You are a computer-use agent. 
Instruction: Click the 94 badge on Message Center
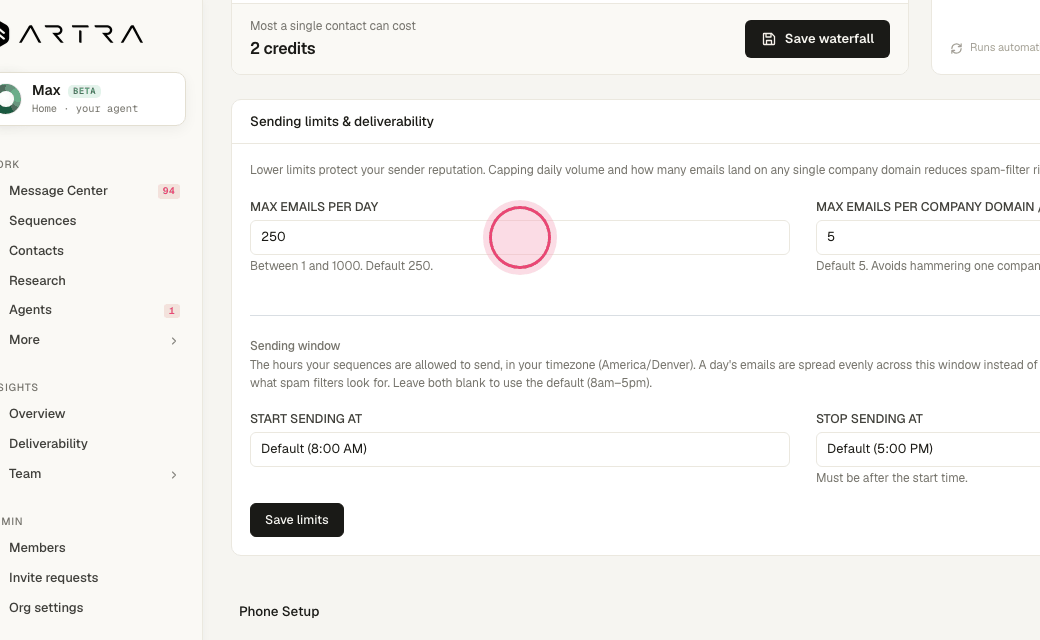coord(168,191)
